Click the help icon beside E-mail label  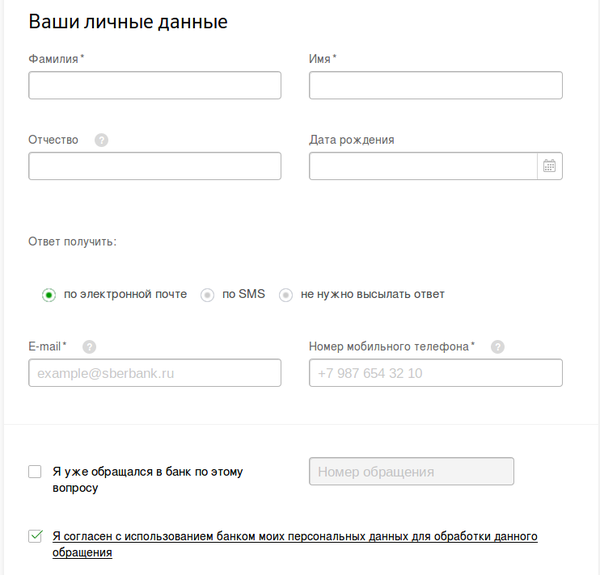(x=89, y=347)
